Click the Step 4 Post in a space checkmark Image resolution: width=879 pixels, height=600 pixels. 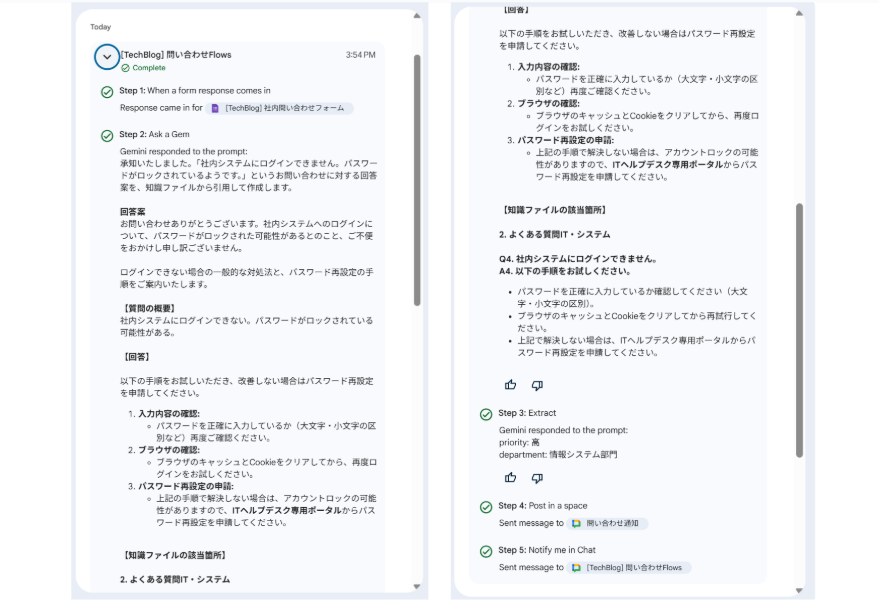tap(486, 507)
